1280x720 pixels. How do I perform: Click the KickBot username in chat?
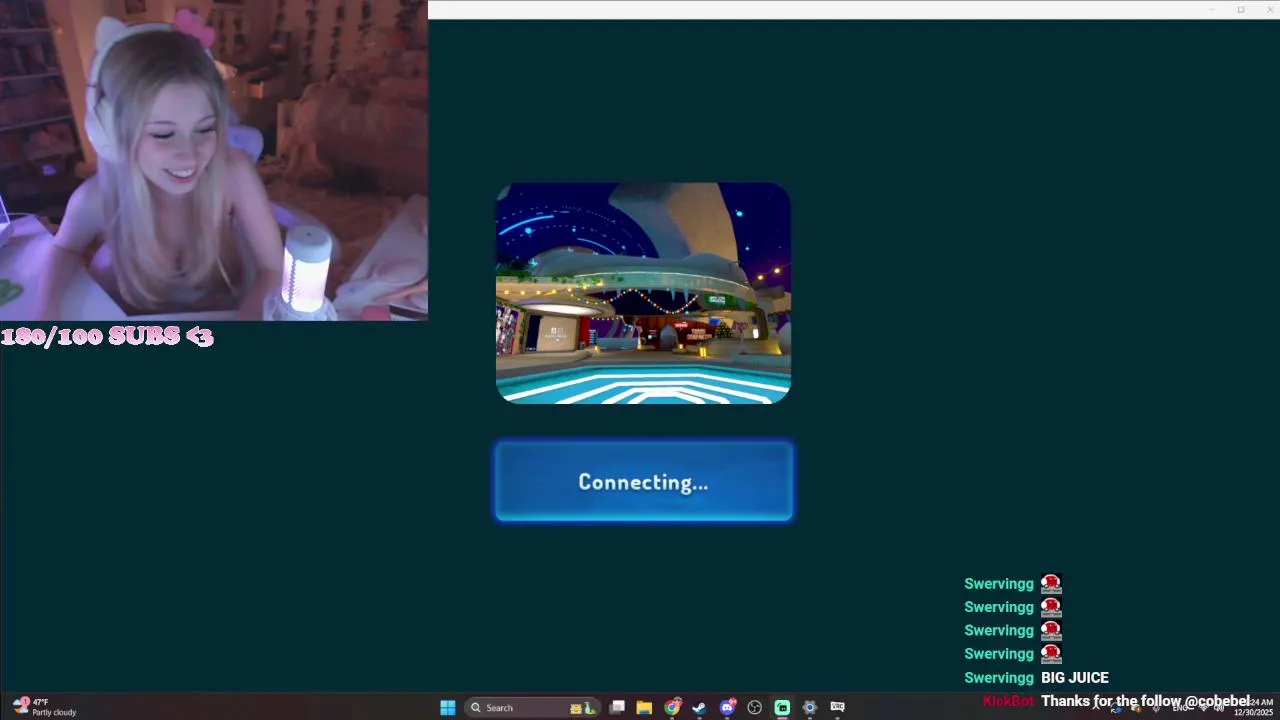click(x=1008, y=701)
